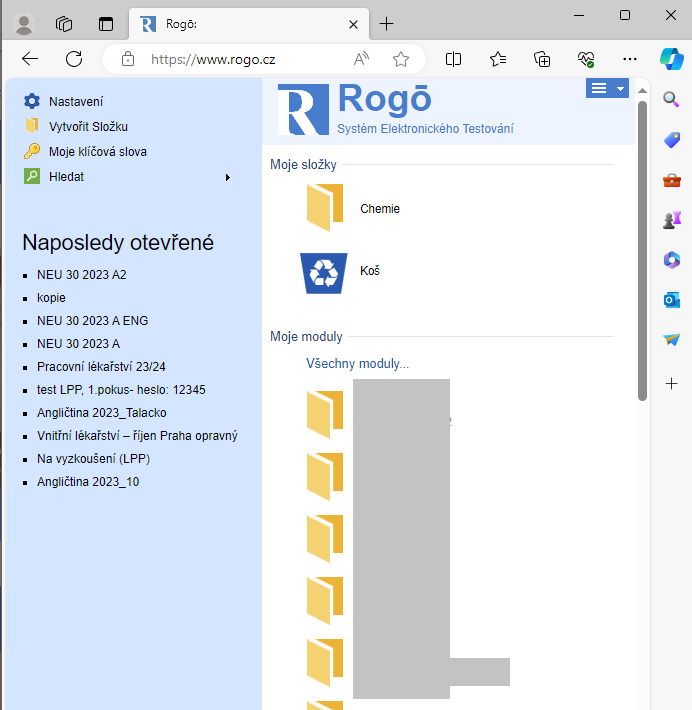
Task: Click the Rogō logo image
Action: click(x=303, y=109)
